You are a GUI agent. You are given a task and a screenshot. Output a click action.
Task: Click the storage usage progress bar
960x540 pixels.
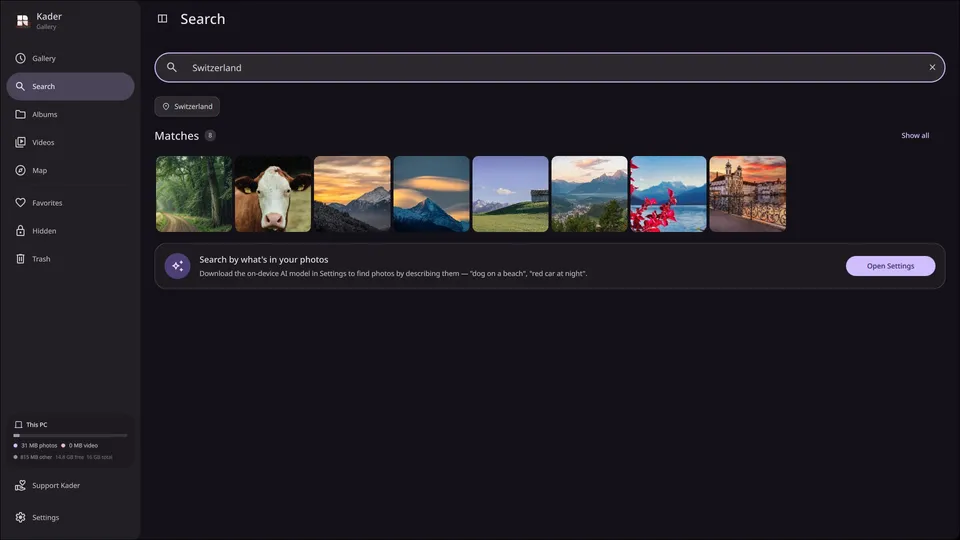[70, 435]
